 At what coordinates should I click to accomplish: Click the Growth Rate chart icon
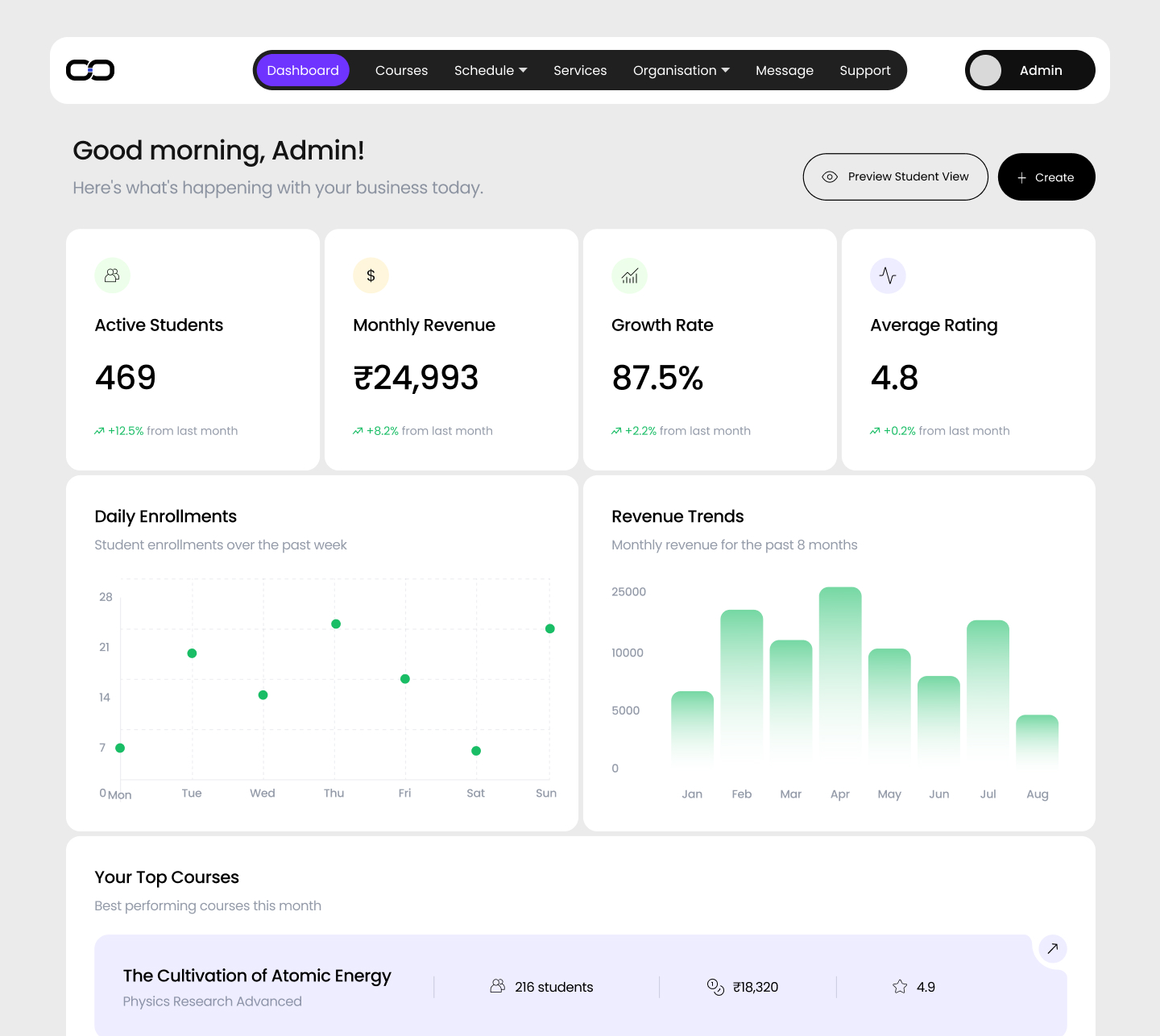click(629, 275)
